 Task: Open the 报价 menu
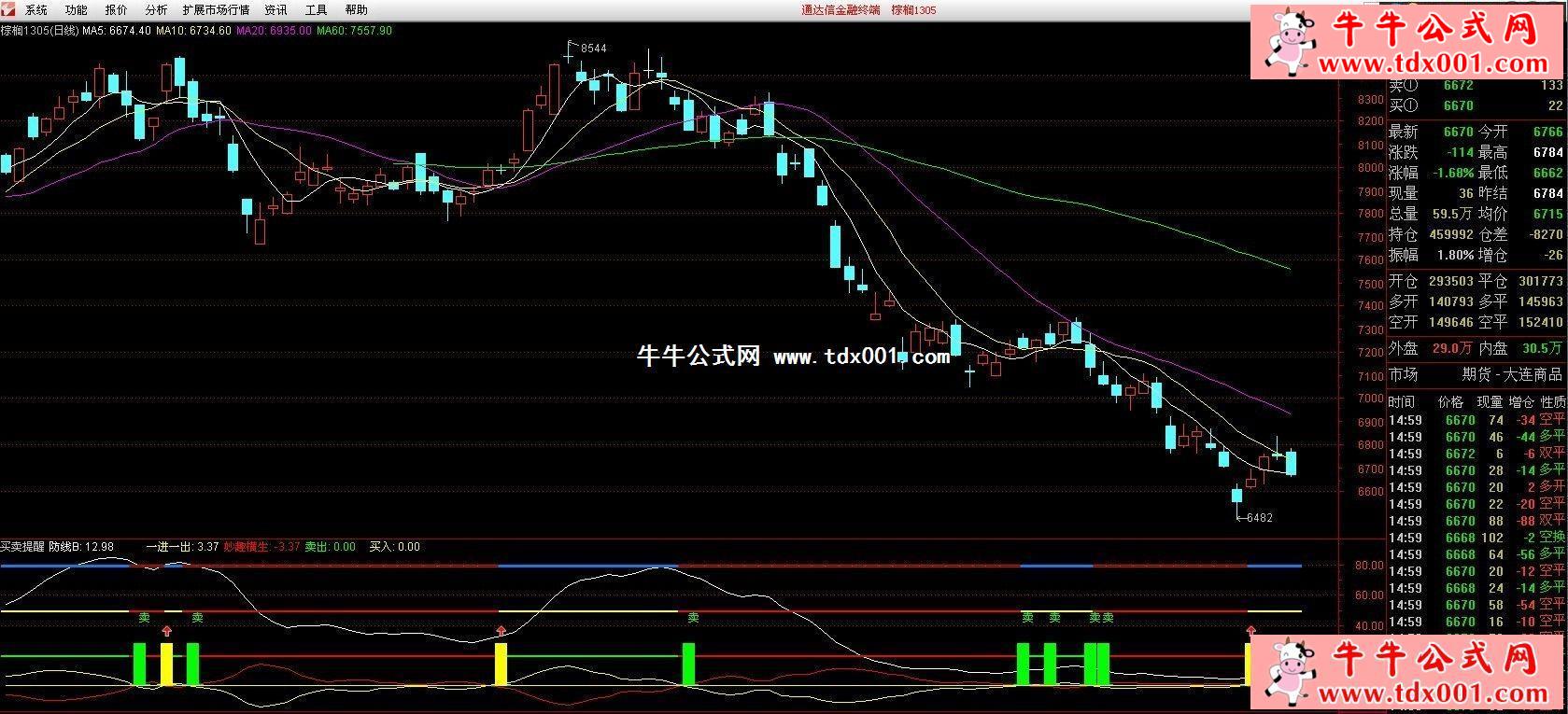tap(117, 10)
